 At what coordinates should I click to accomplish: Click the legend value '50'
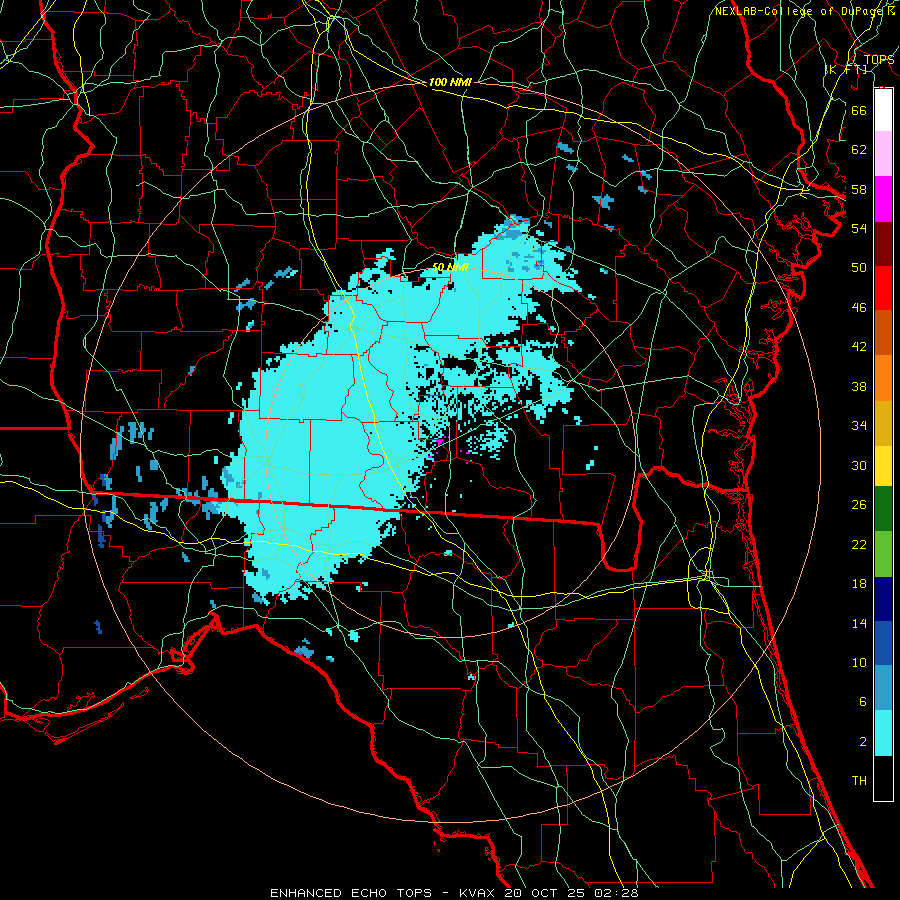pyautogui.click(x=859, y=267)
